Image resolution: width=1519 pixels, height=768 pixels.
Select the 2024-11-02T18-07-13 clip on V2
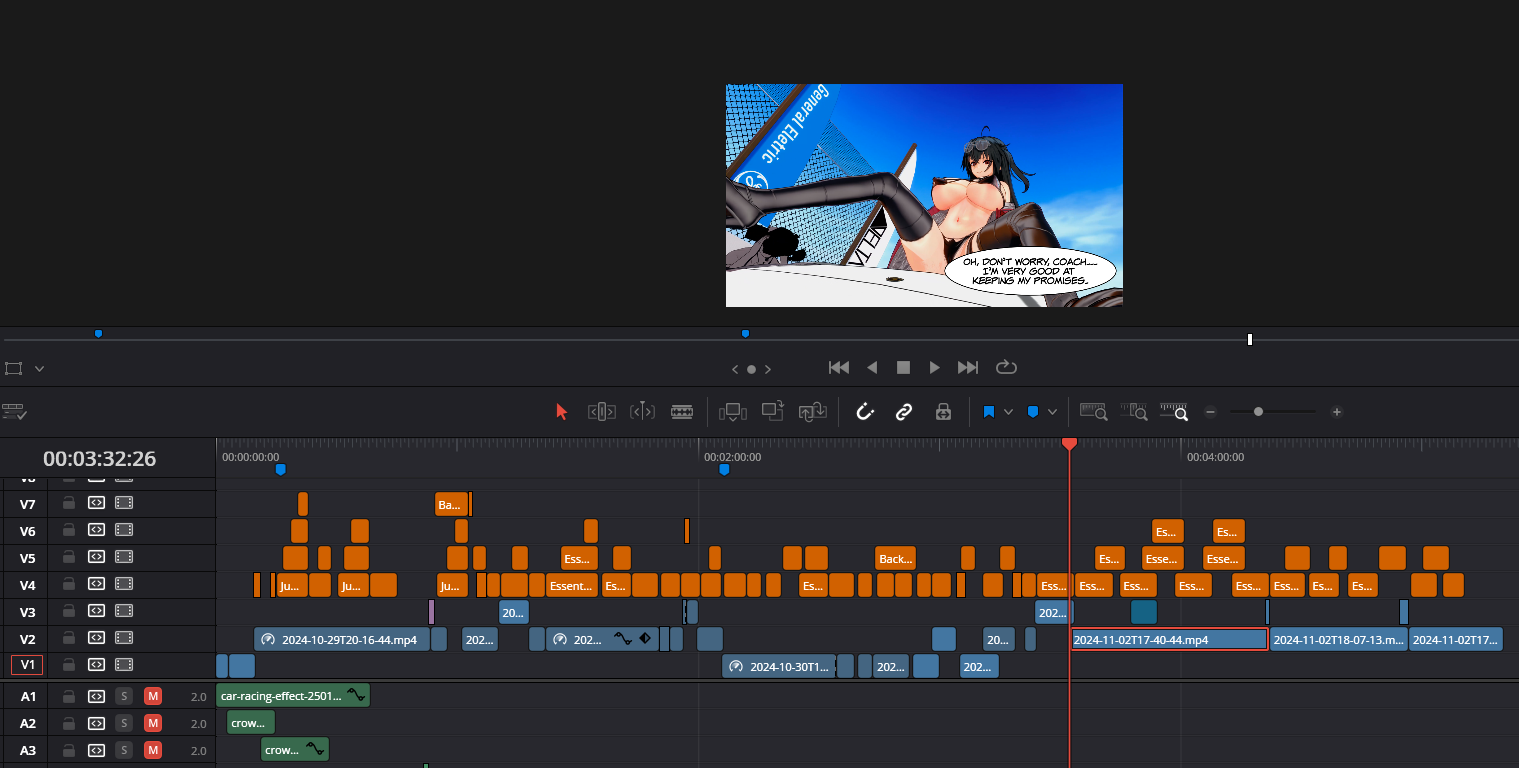tap(1339, 639)
